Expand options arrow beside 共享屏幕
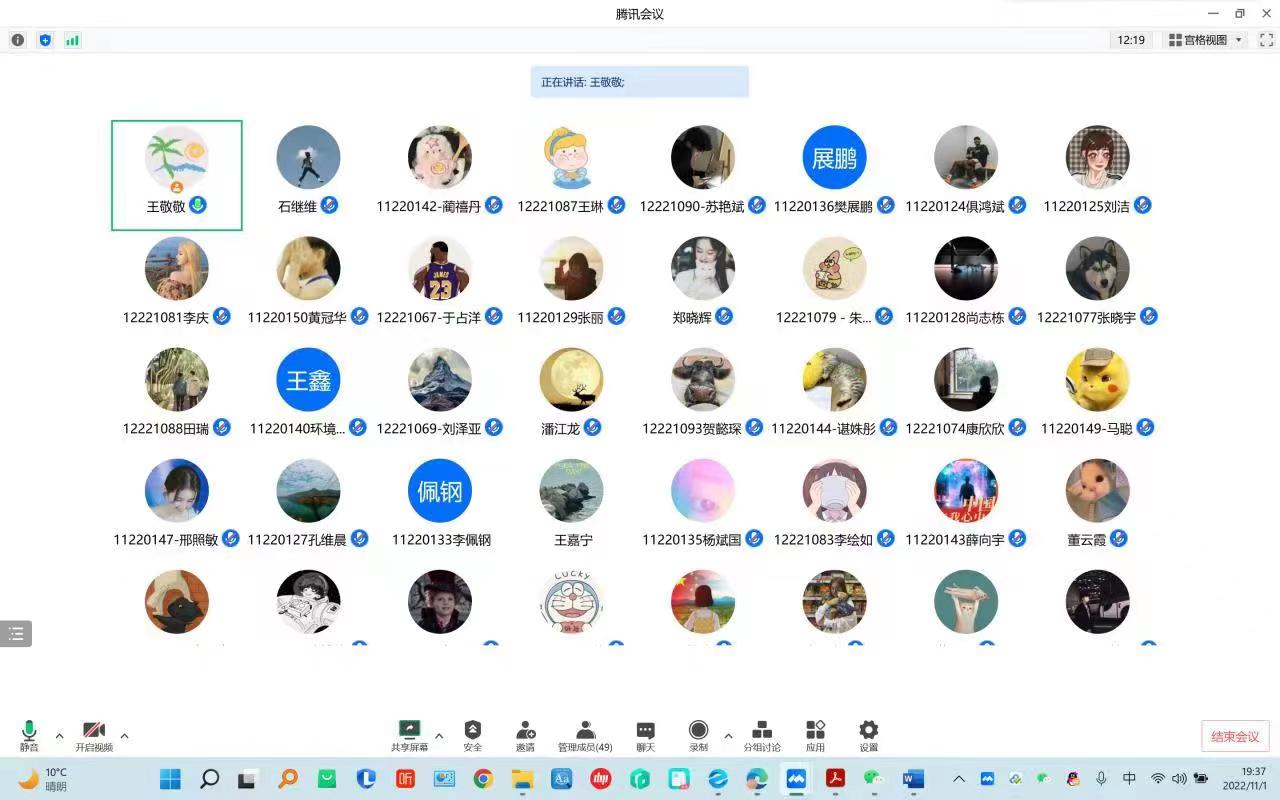 tap(439, 736)
